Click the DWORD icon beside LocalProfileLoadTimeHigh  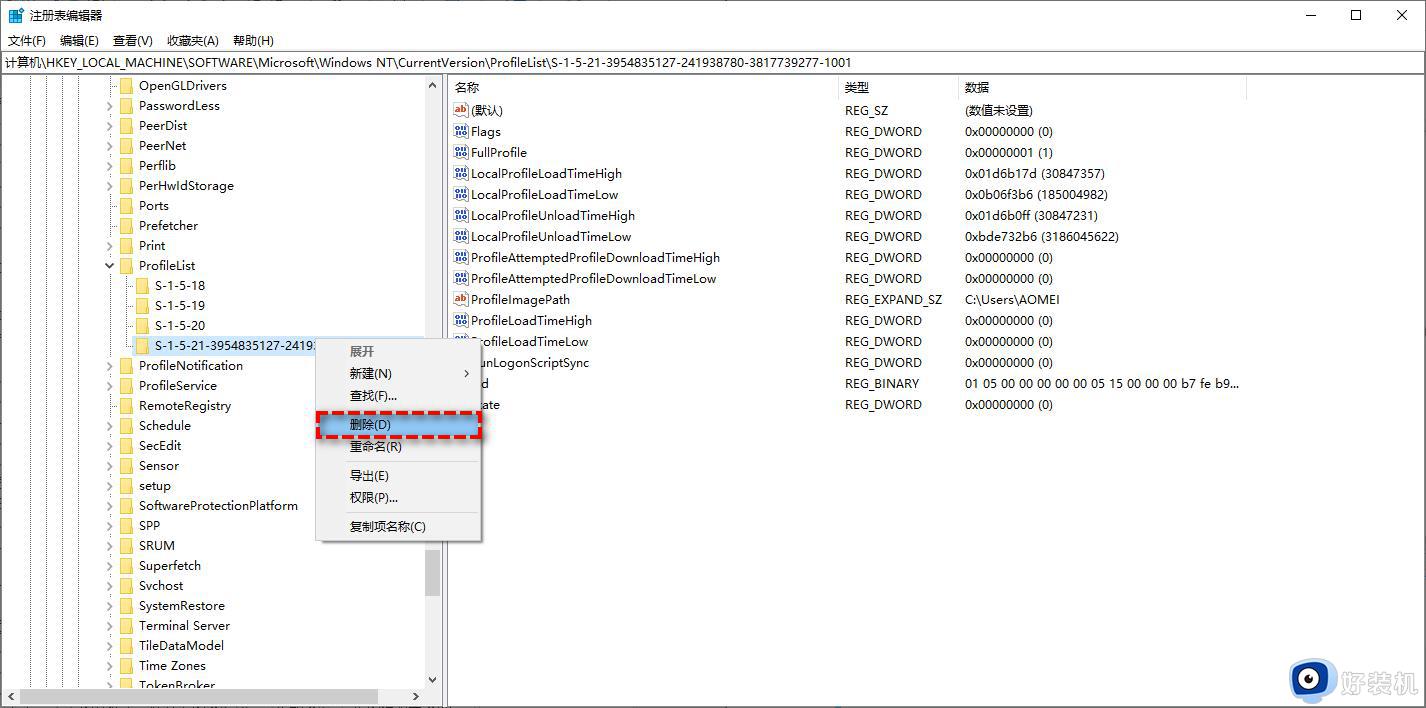coord(461,173)
